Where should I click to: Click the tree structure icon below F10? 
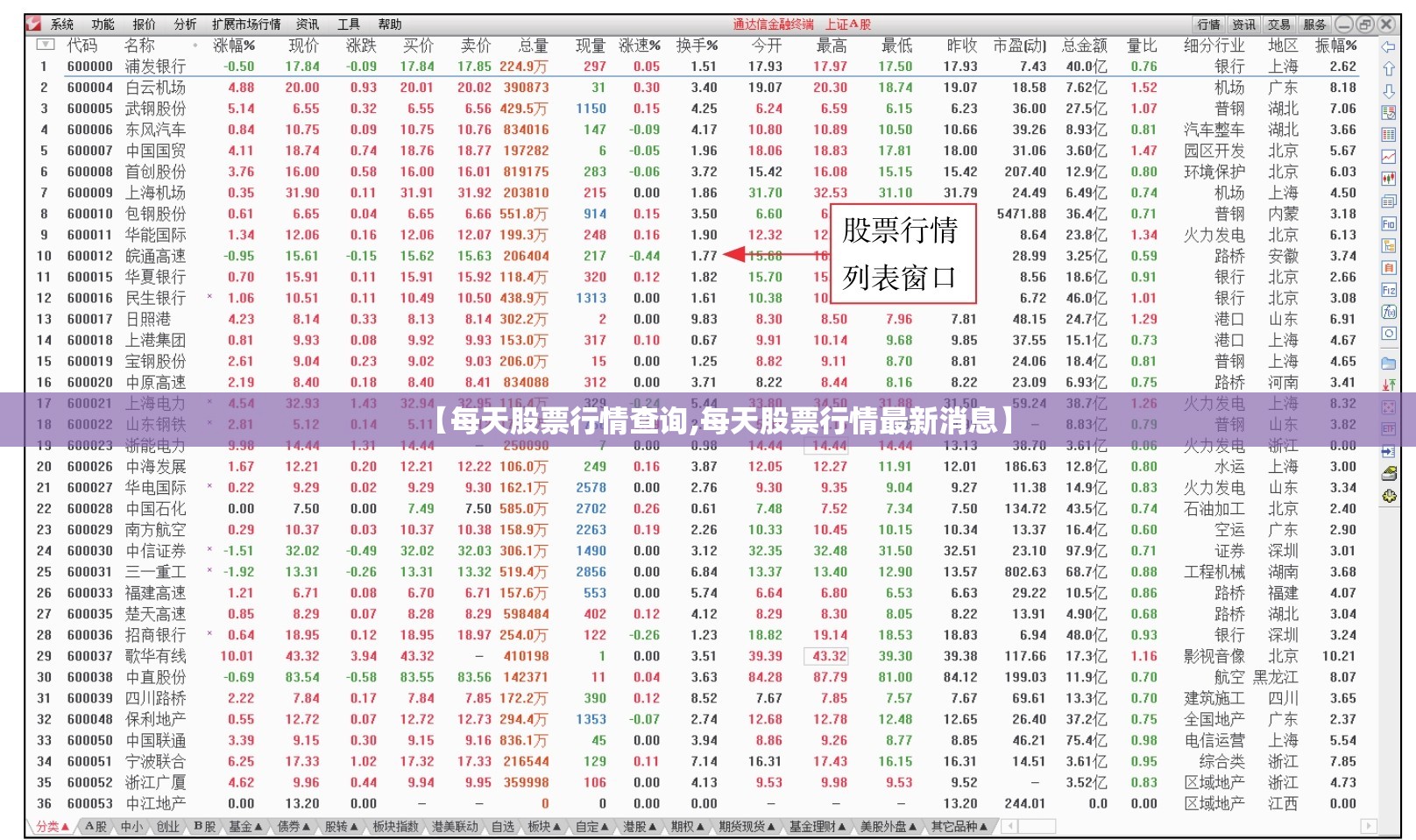(1389, 246)
